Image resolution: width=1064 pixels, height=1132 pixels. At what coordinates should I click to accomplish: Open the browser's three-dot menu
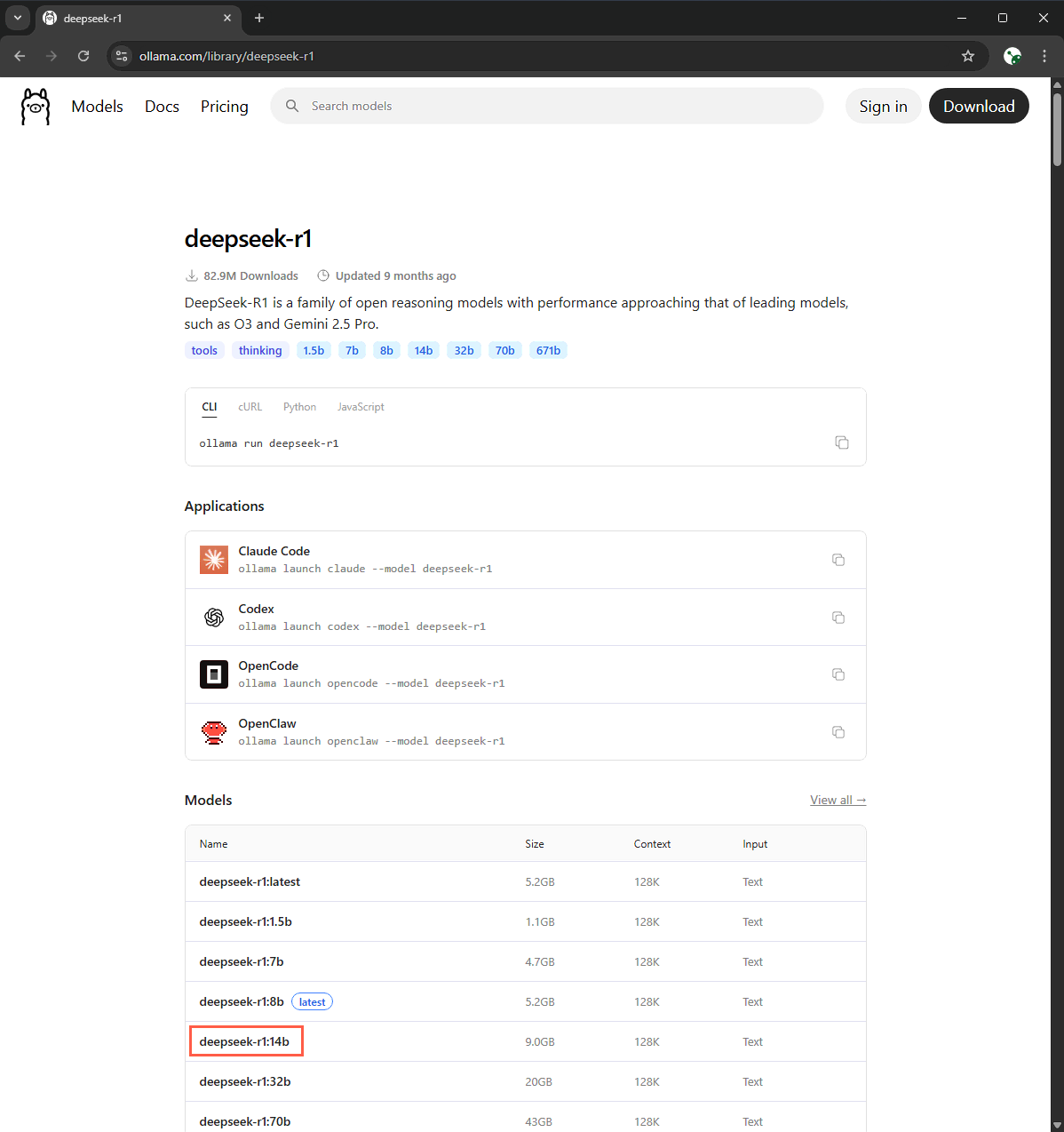[1044, 56]
